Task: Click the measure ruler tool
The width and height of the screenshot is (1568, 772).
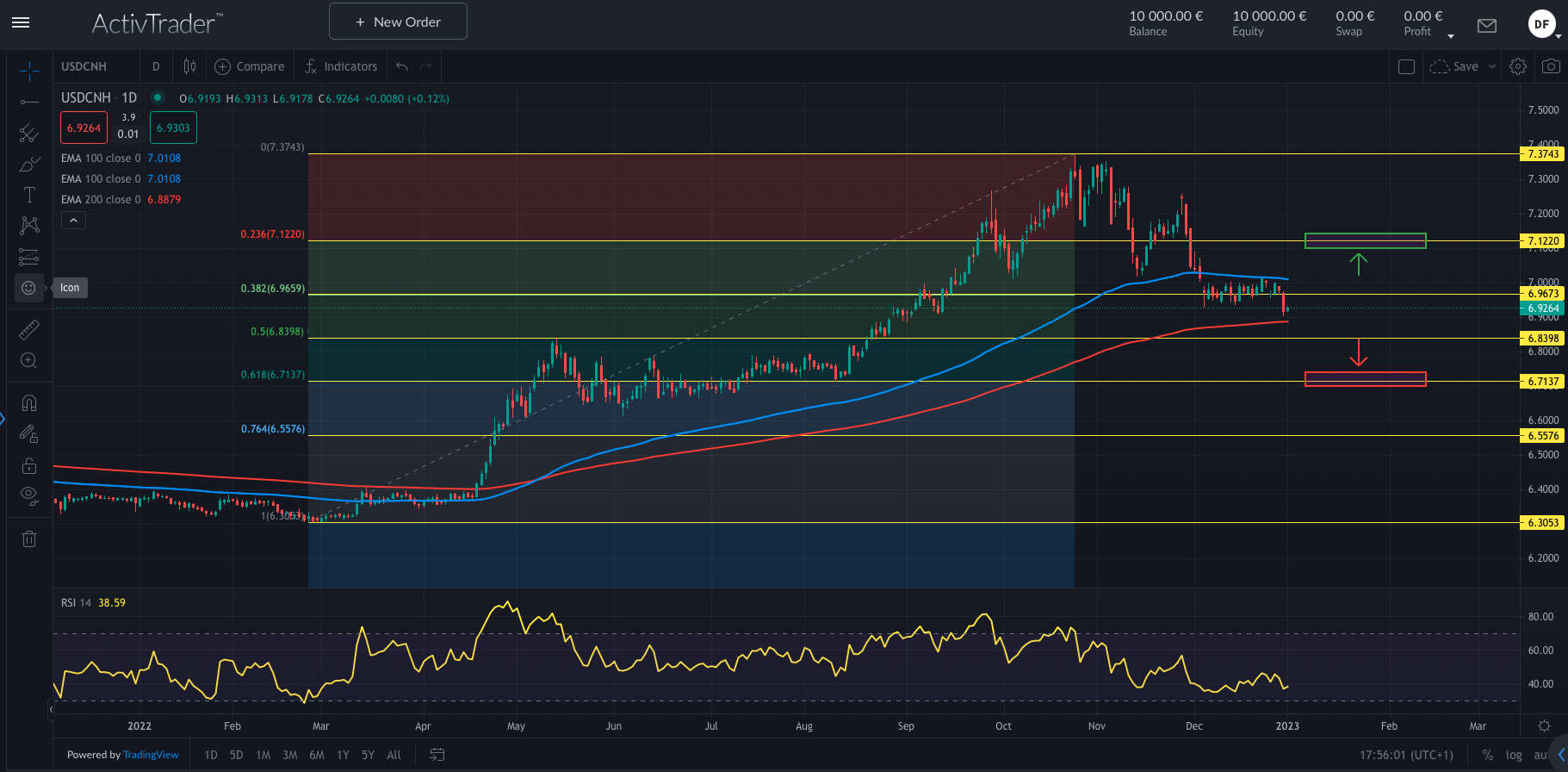Action: point(28,329)
